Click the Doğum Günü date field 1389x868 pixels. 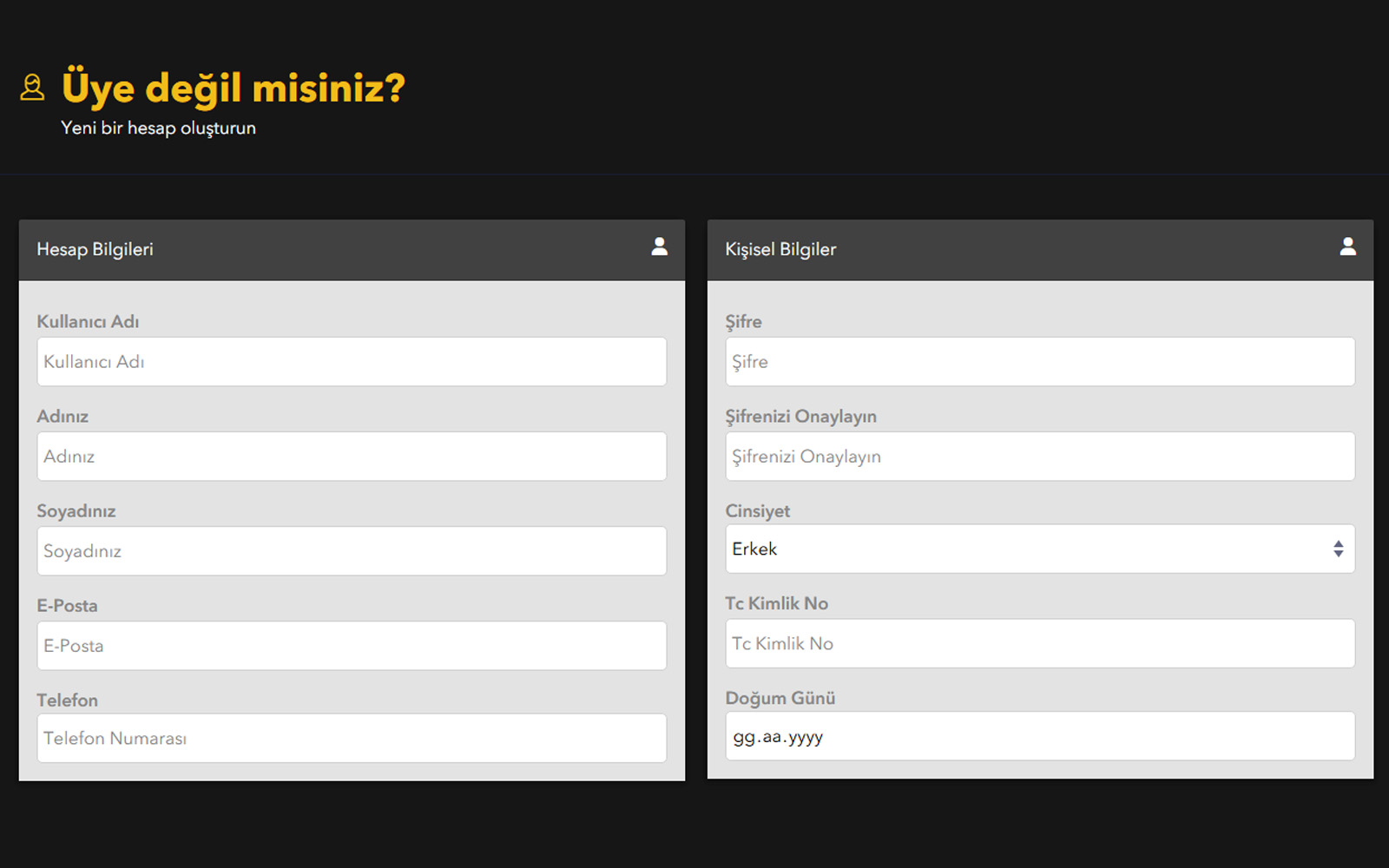[x=1039, y=735]
